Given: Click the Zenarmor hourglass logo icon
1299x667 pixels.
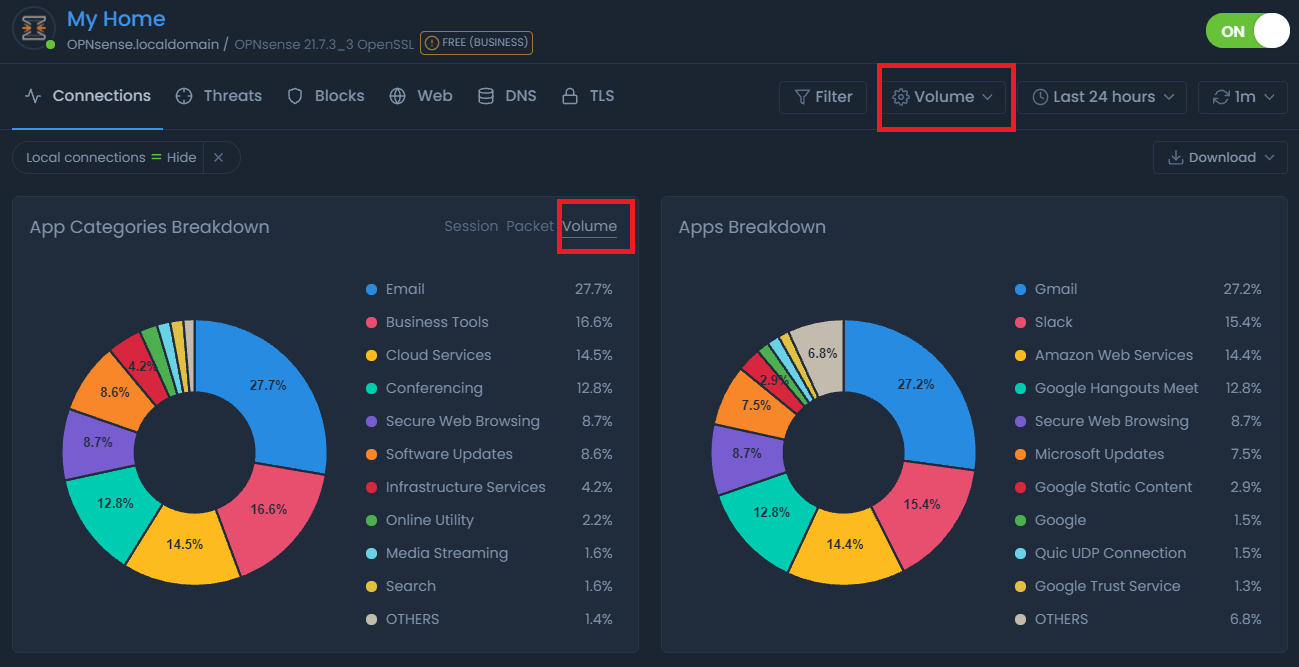Looking at the screenshot, I should (34, 27).
